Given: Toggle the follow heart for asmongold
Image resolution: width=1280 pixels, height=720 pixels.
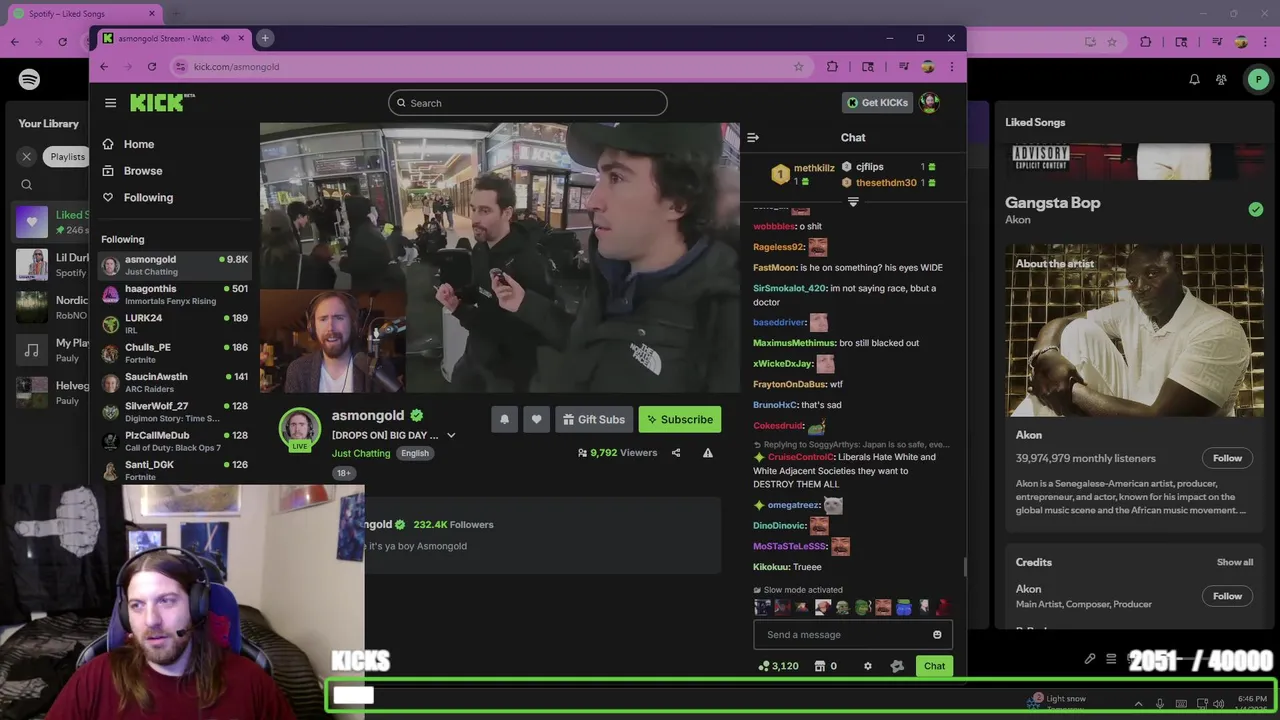Looking at the screenshot, I should click(x=536, y=420).
